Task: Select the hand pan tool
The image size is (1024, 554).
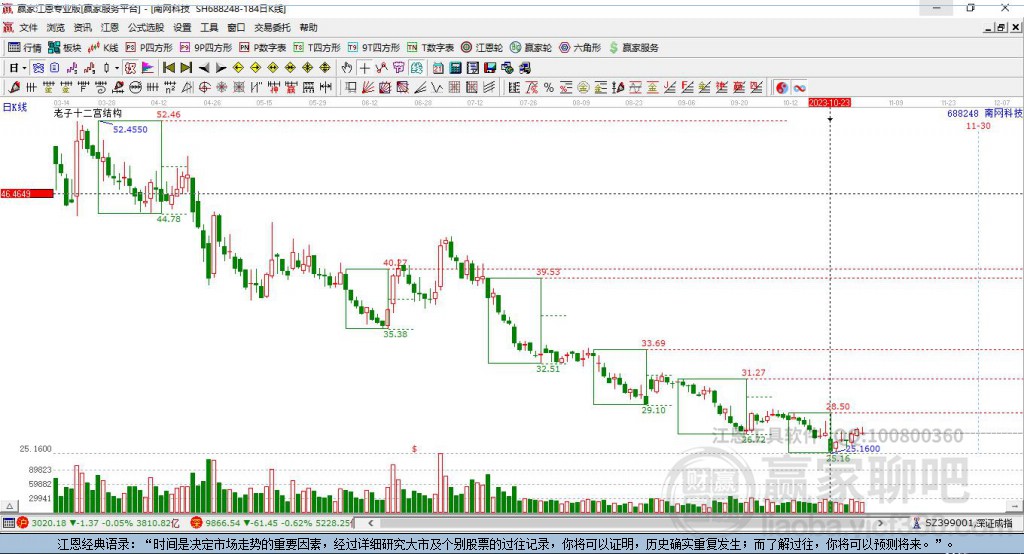Action: point(347,68)
